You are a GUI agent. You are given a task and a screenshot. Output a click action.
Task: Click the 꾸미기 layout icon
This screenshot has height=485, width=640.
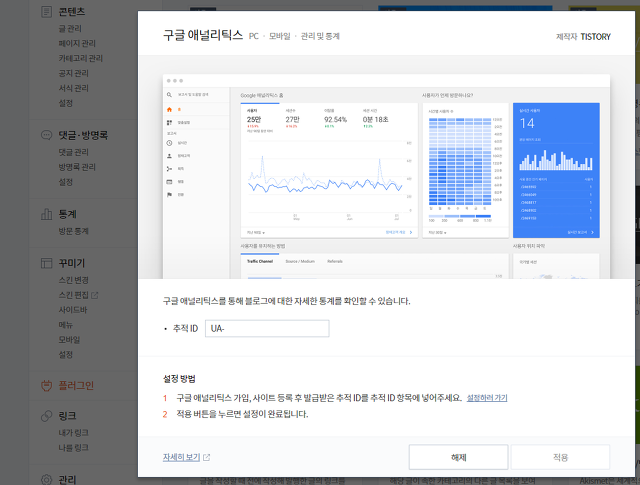click(x=47, y=263)
